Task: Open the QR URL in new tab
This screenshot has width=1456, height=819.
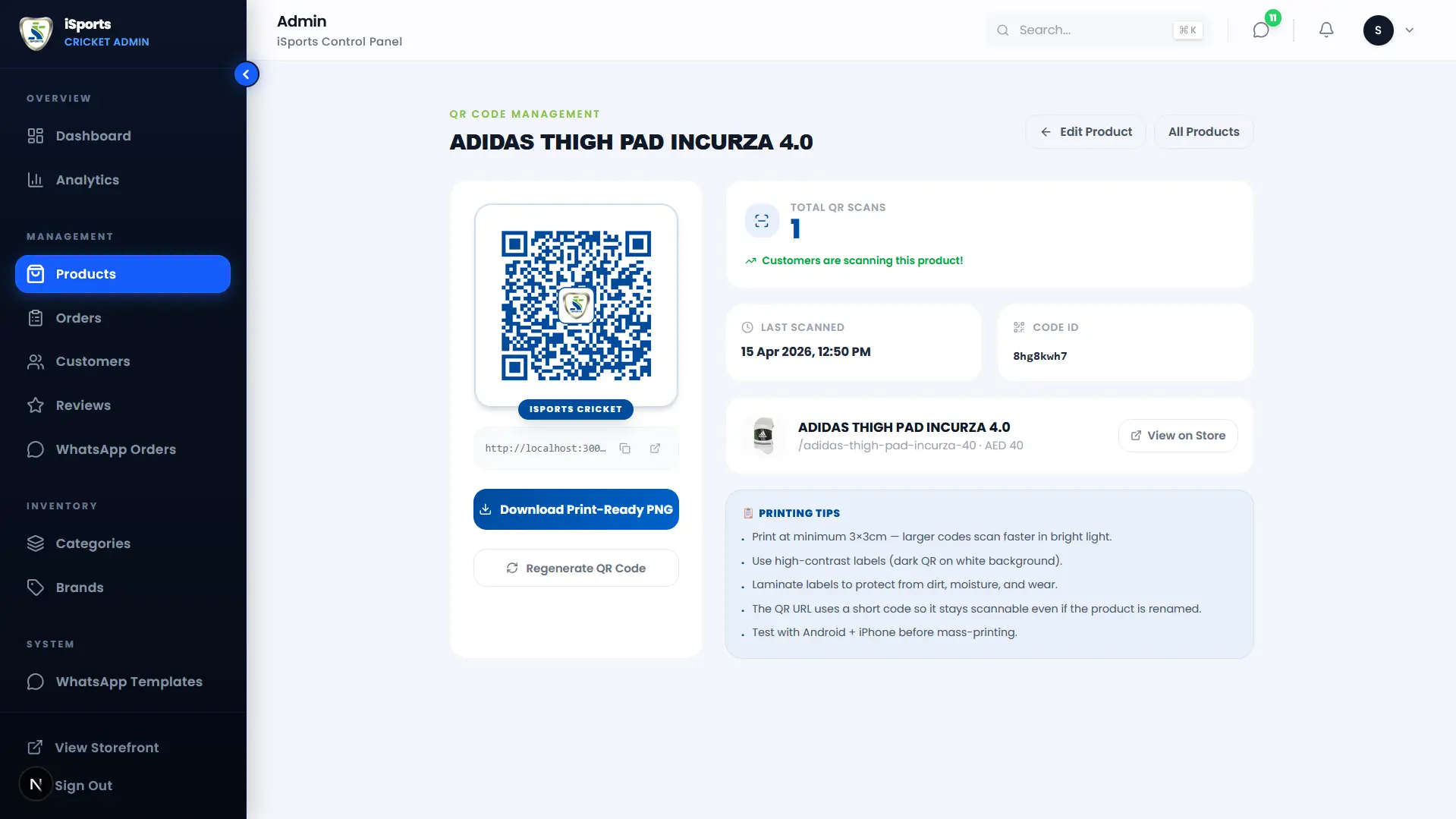Action: click(655, 449)
